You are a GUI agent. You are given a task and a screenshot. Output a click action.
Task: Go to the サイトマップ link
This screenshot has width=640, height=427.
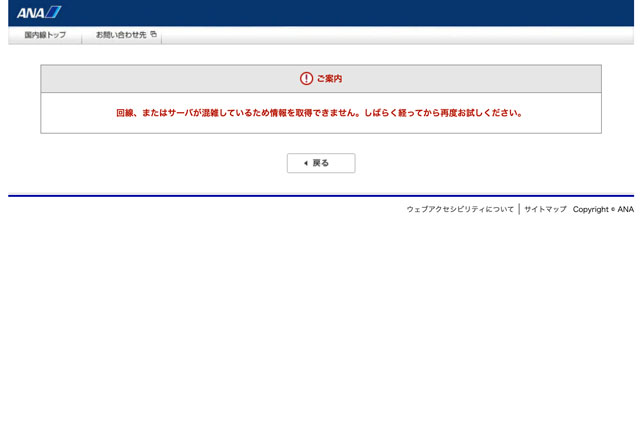point(545,209)
